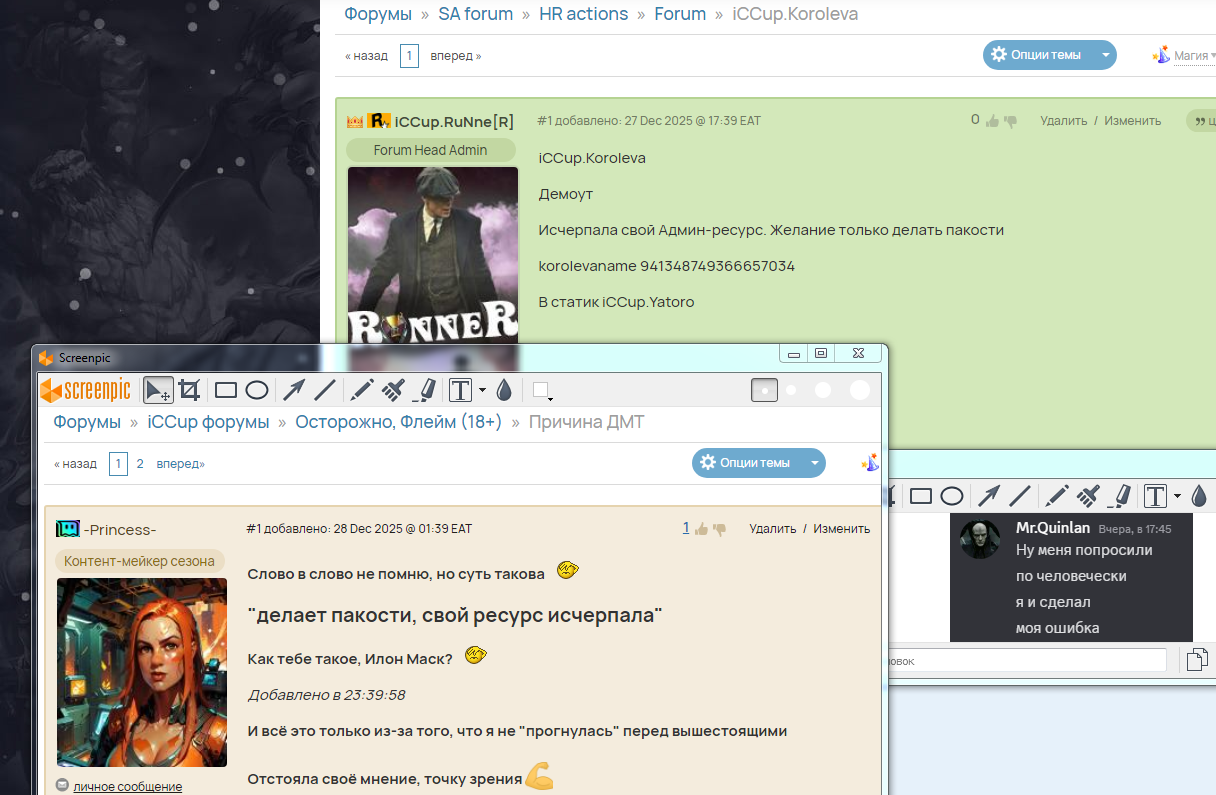Select the arrow tool in front Screenpic window
Screen dimensions: 1216x795
click(293, 390)
